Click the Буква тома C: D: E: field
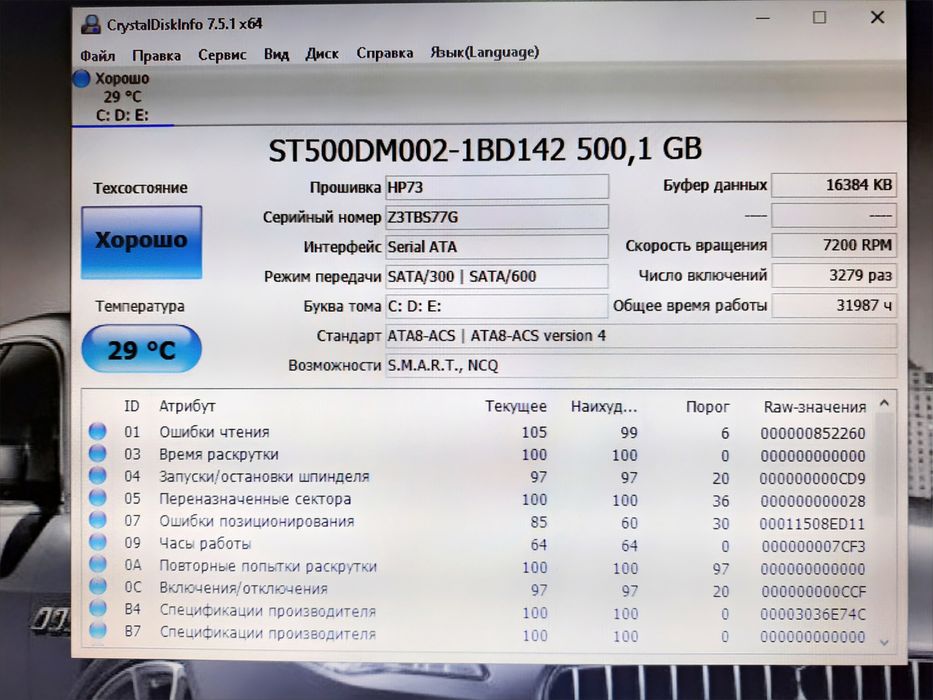This screenshot has width=933, height=700. [497, 306]
